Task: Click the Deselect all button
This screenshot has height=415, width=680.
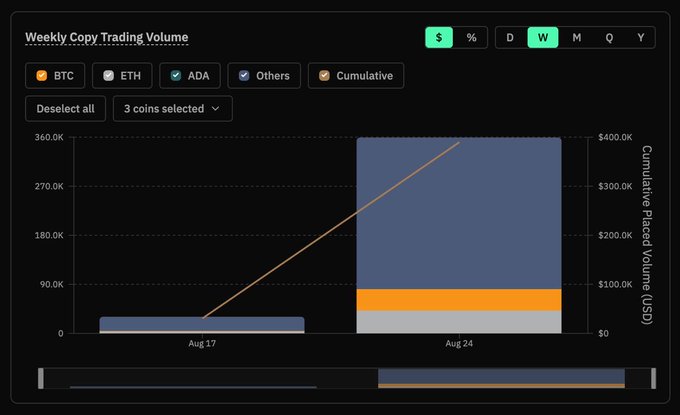Action: [65, 108]
